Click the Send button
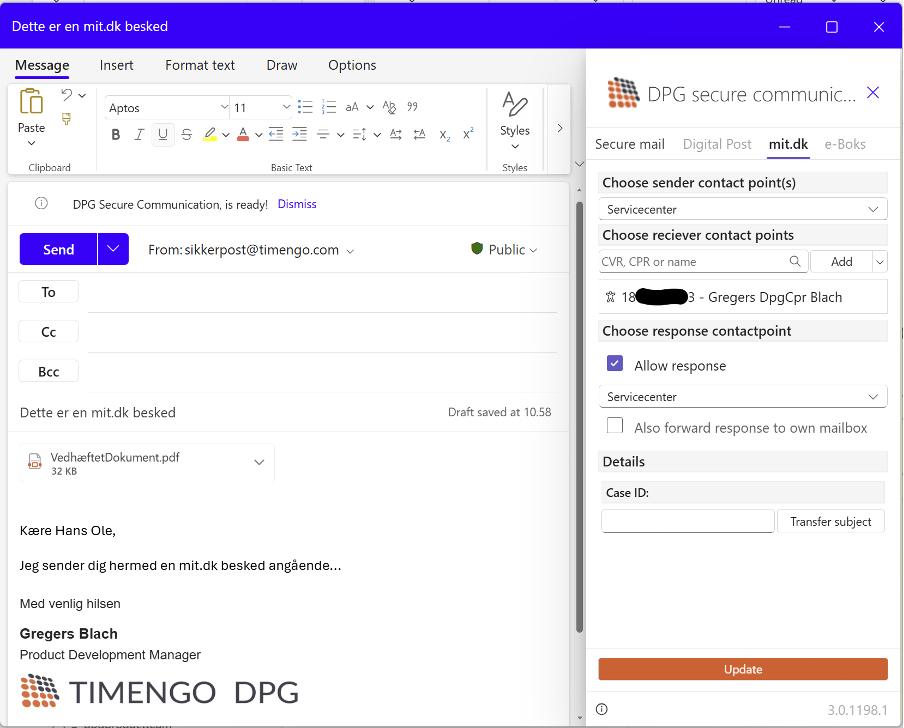Image resolution: width=904 pixels, height=728 pixels. click(58, 249)
